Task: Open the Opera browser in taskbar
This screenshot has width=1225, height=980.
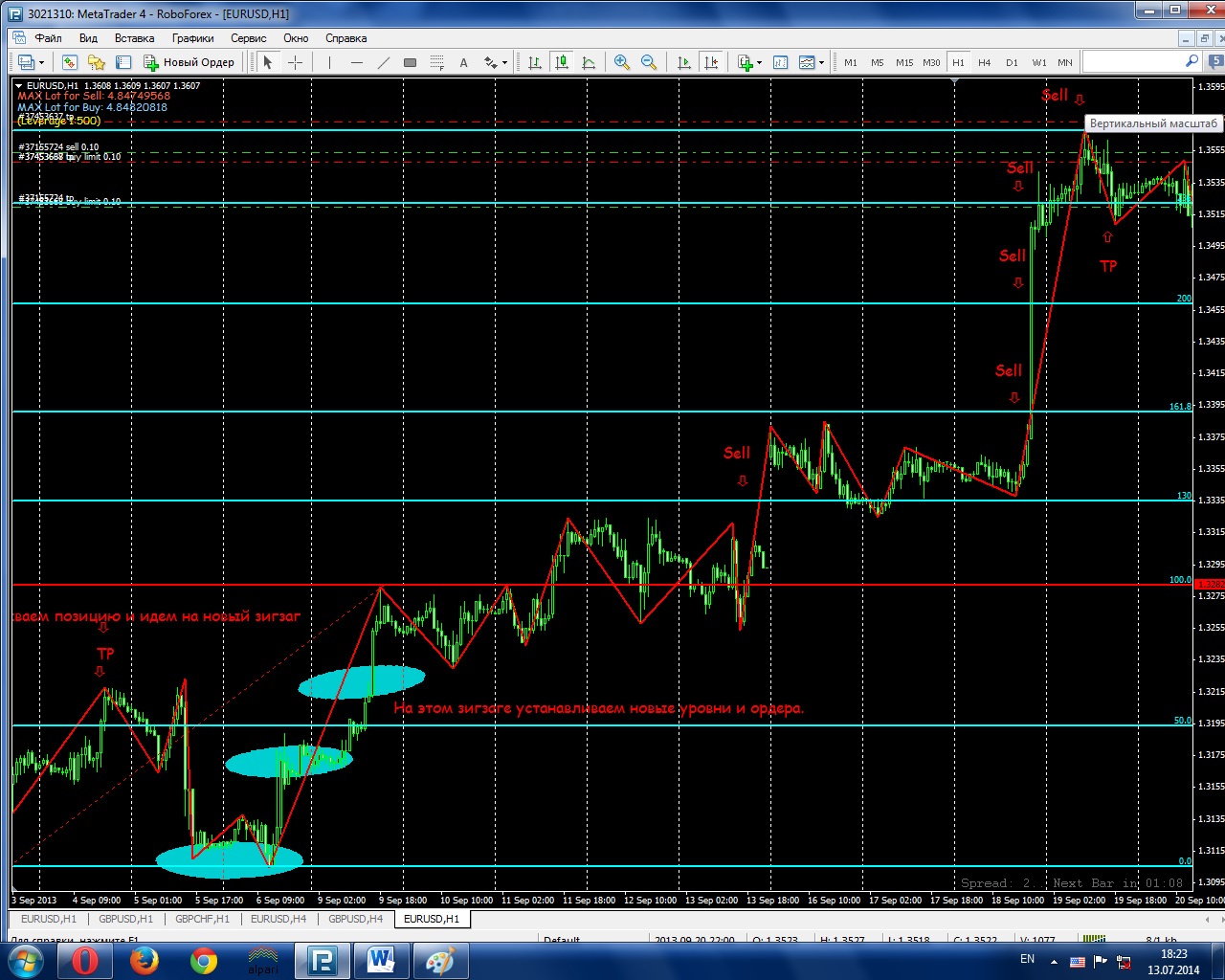Action: click(84, 961)
